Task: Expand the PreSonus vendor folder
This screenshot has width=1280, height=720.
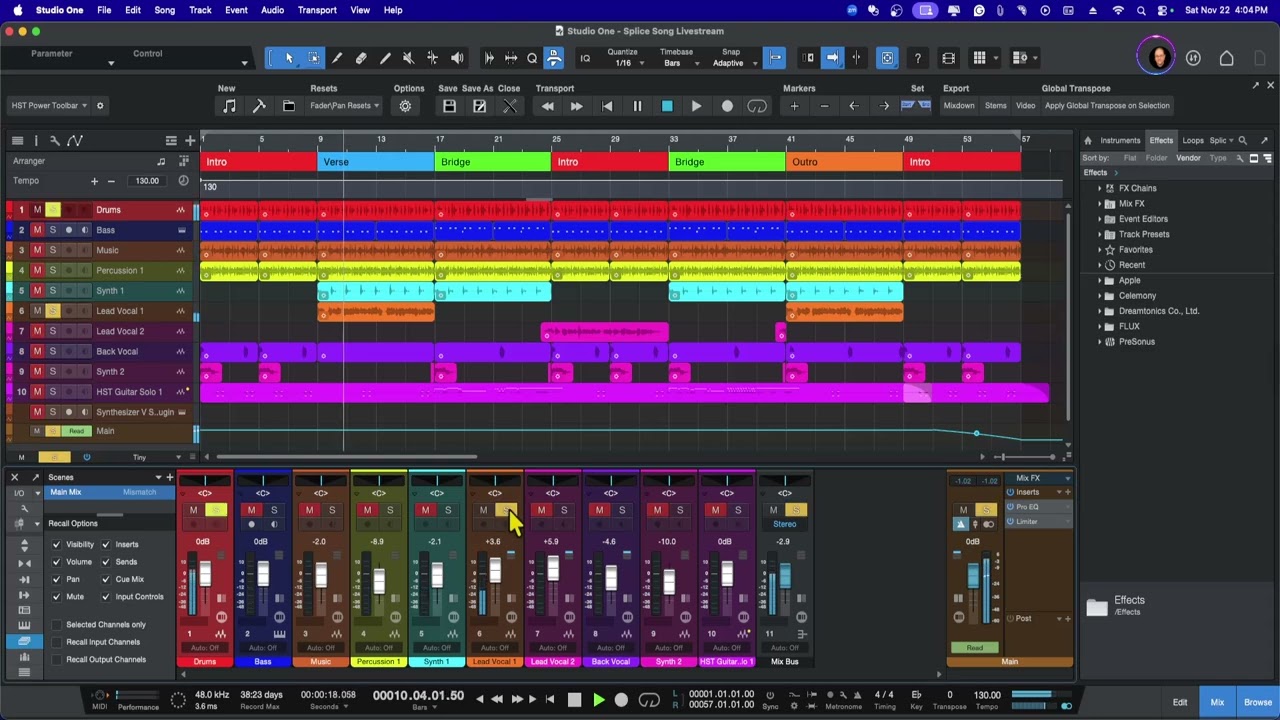Action: (x=1100, y=342)
